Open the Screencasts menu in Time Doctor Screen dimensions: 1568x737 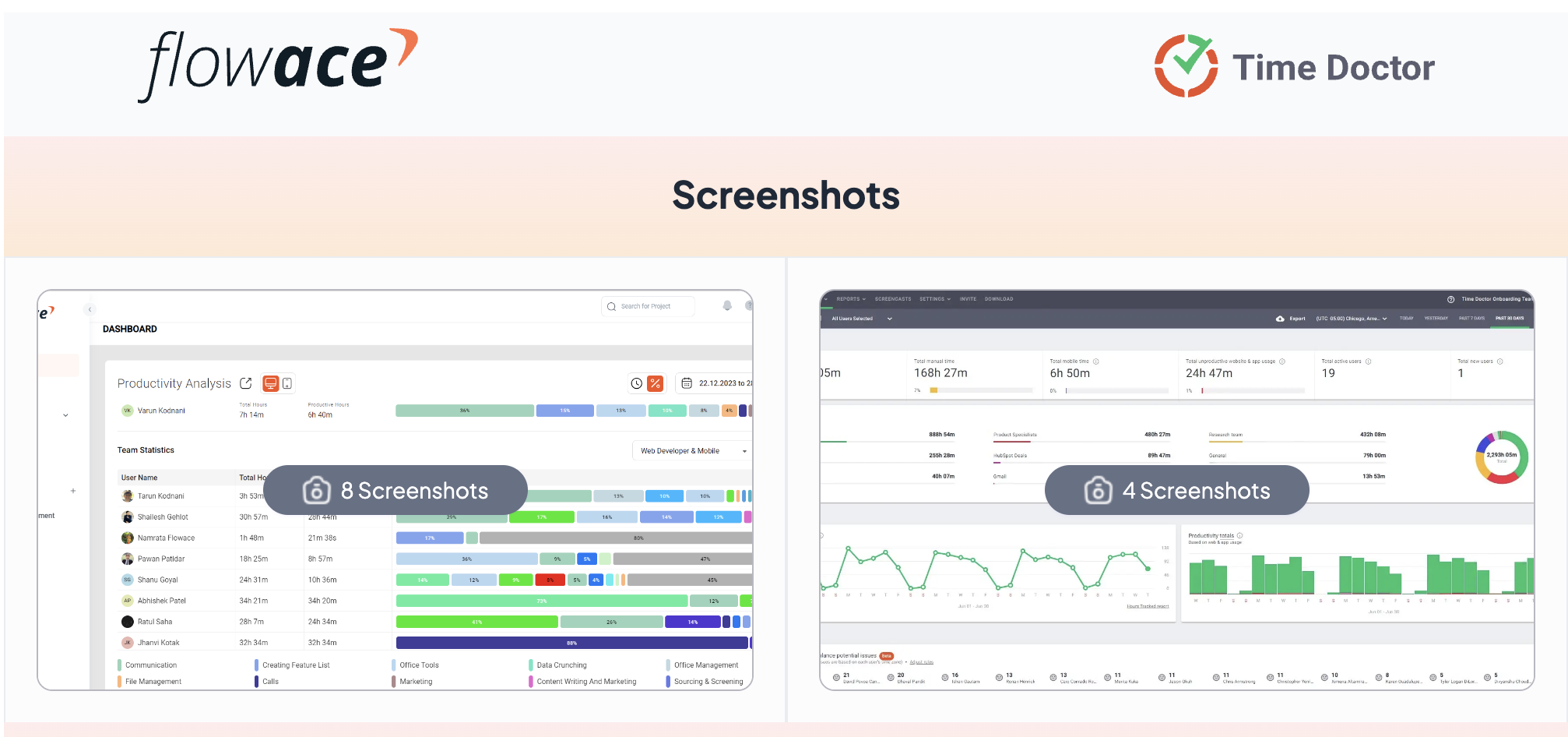[893, 299]
